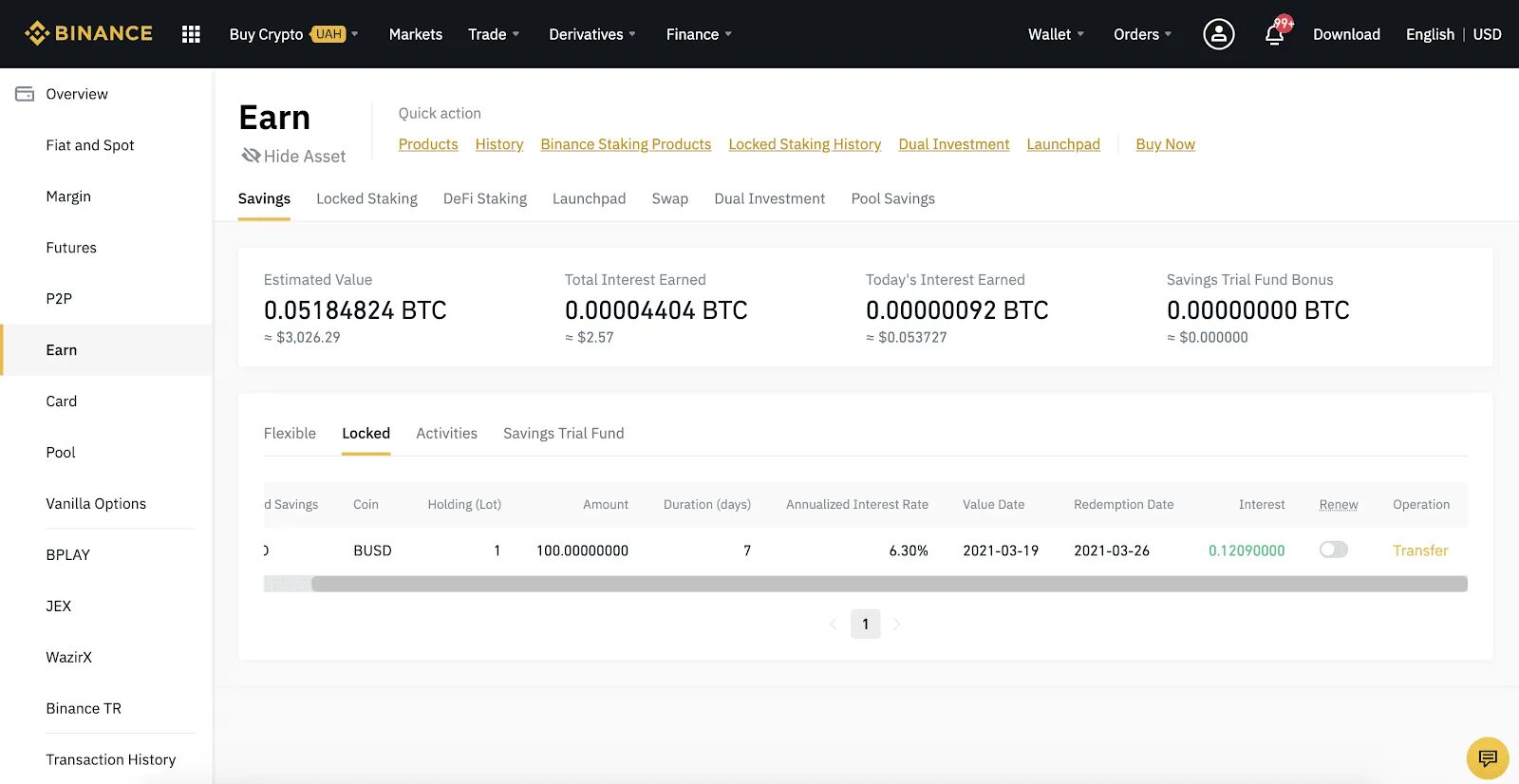The height and width of the screenshot is (784, 1519).
Task: Expand the Buy Crypto dropdown
Action: pos(293,34)
